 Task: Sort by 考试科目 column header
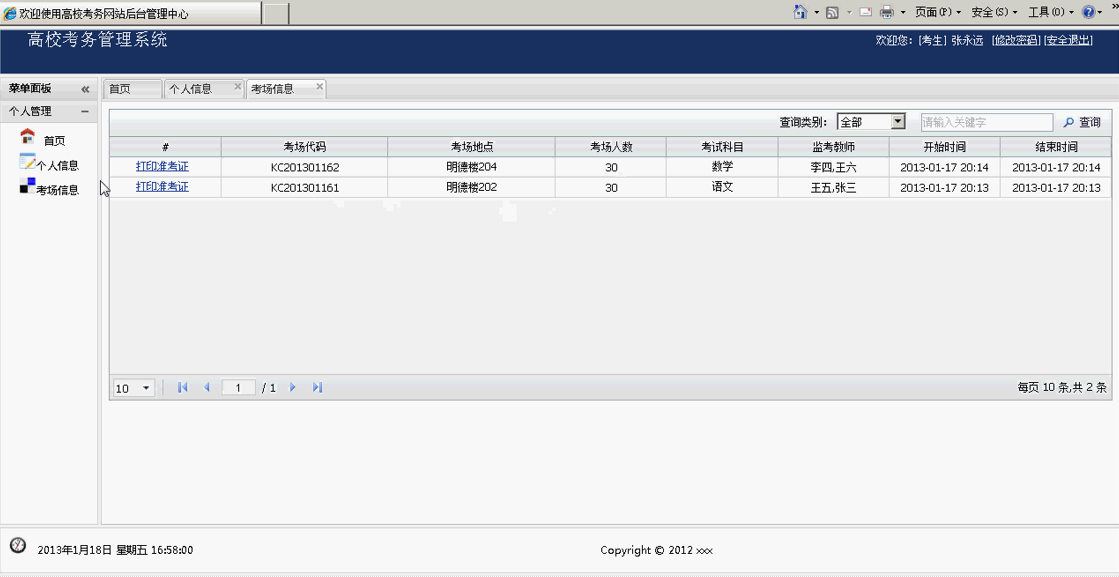point(722,147)
